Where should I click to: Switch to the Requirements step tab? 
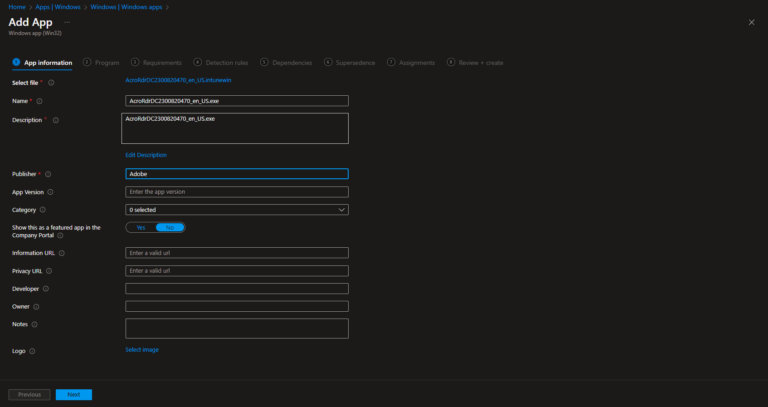[157, 63]
